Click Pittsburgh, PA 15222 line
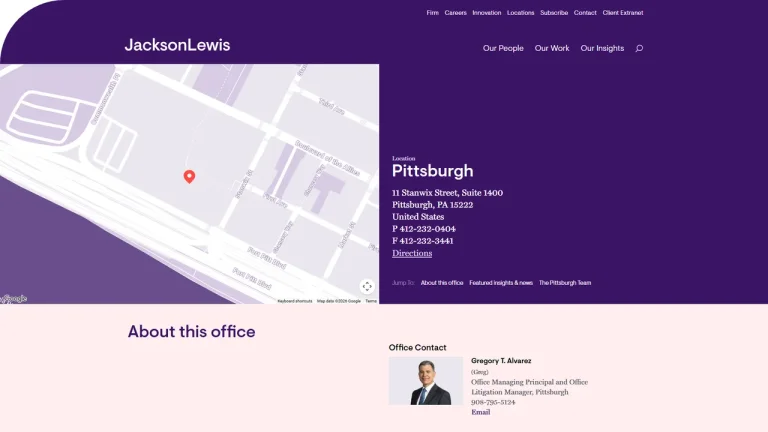 click(432, 205)
